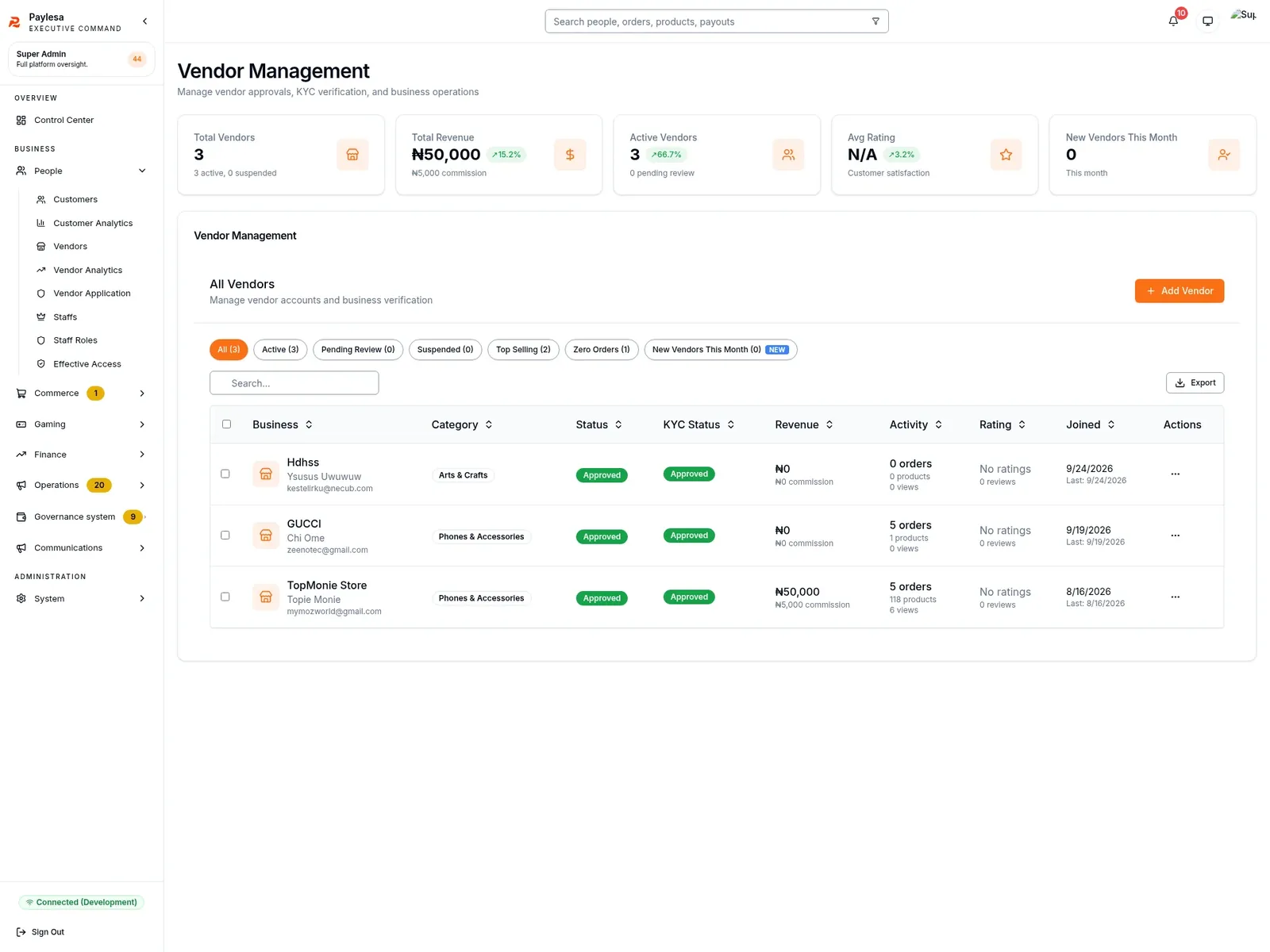This screenshot has height=952, width=1270.
Task: Collapse the sidebar with the chevron icon
Action: click(x=144, y=21)
